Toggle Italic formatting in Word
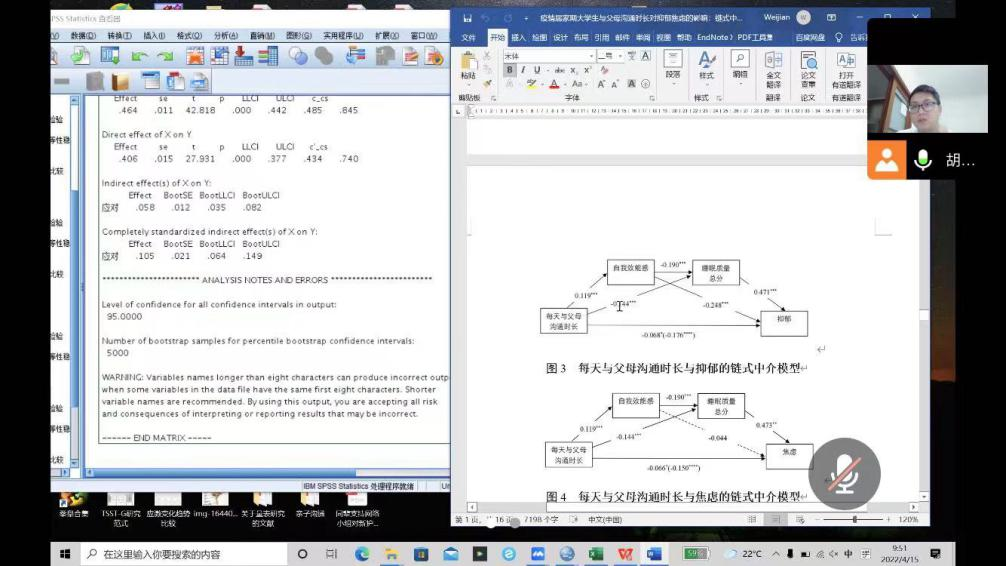This screenshot has width=1006, height=566. tap(523, 70)
